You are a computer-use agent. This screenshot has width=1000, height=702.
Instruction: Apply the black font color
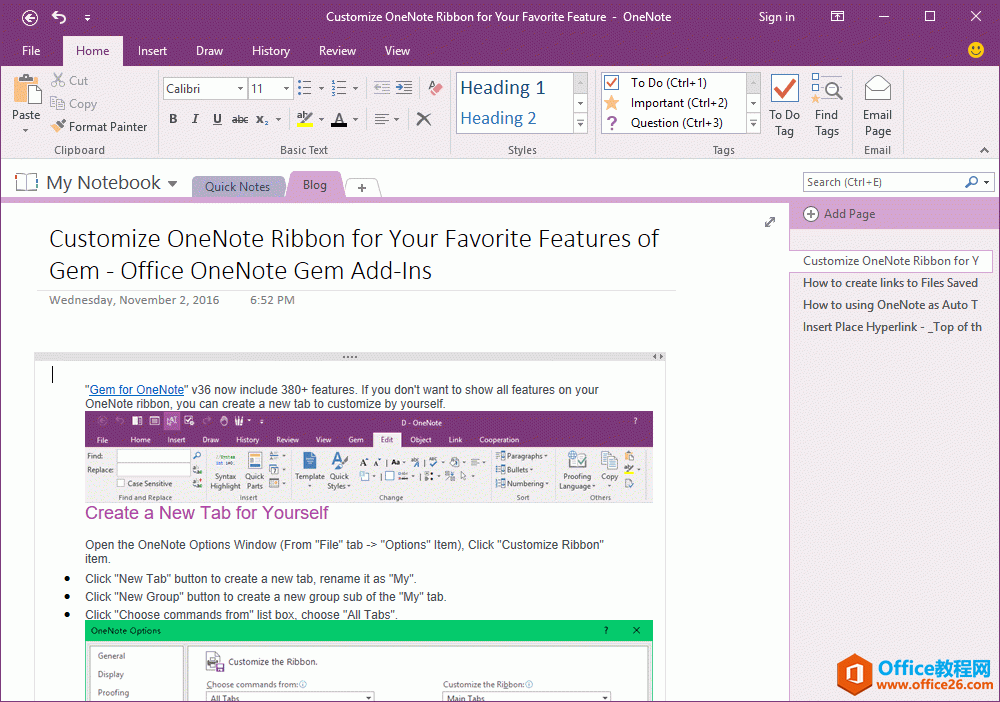click(x=339, y=119)
